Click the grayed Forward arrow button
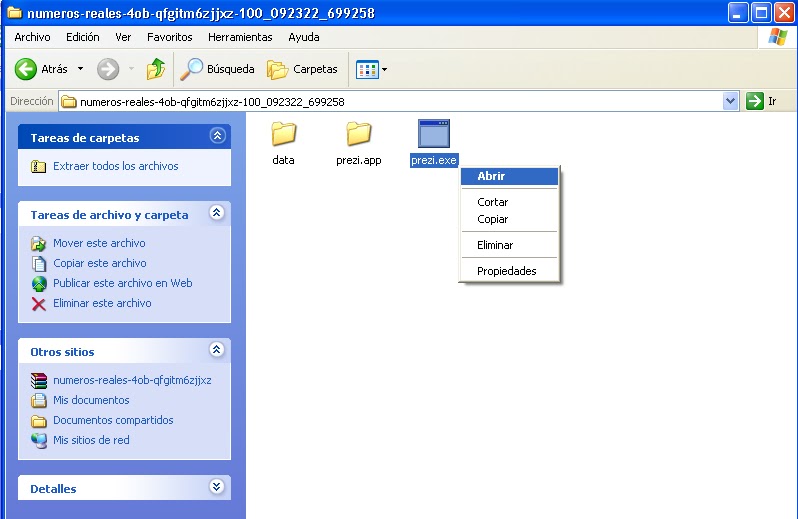The width and height of the screenshot is (798, 519). point(108,69)
